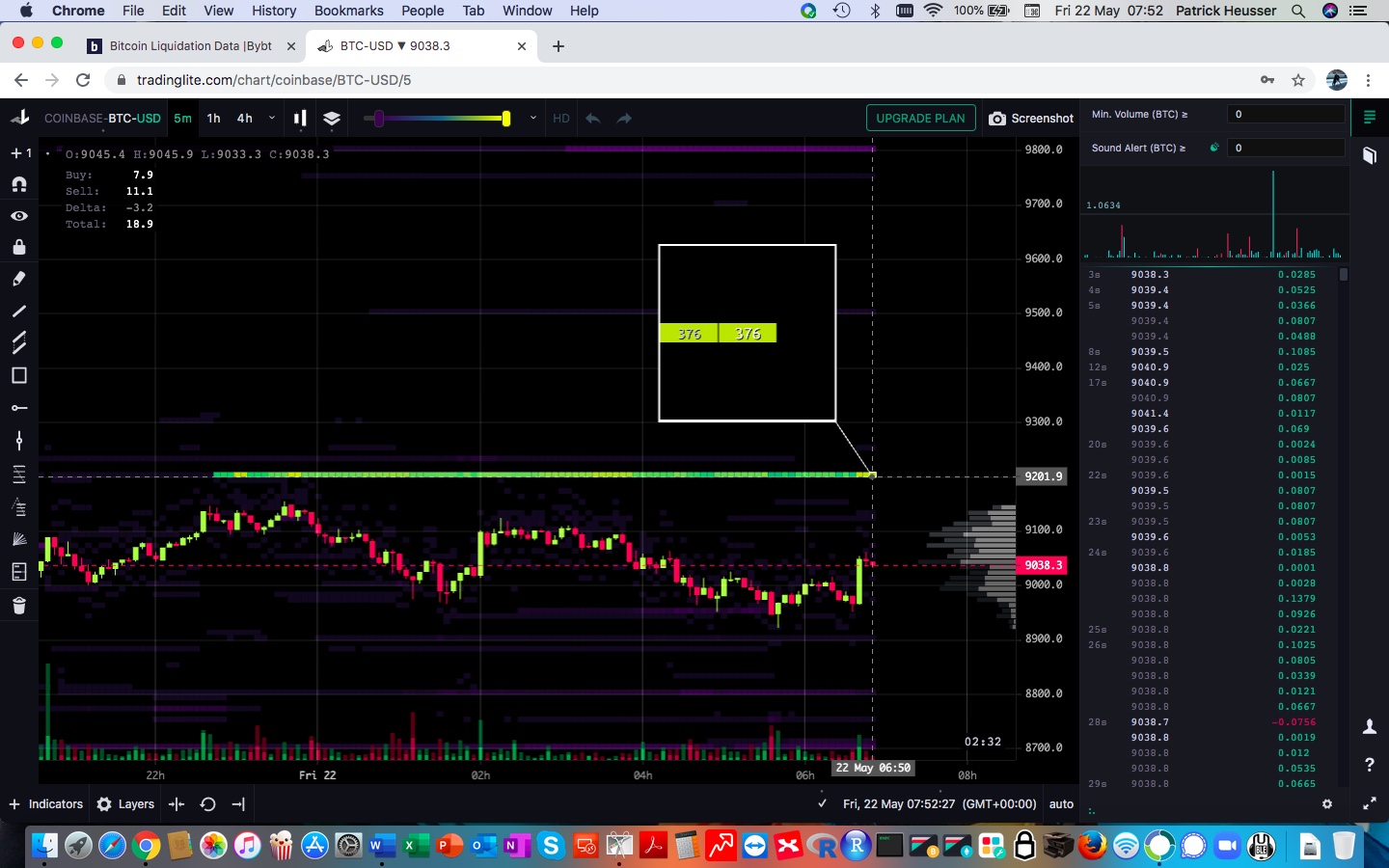Select the pencil drawing tool

coord(18,280)
